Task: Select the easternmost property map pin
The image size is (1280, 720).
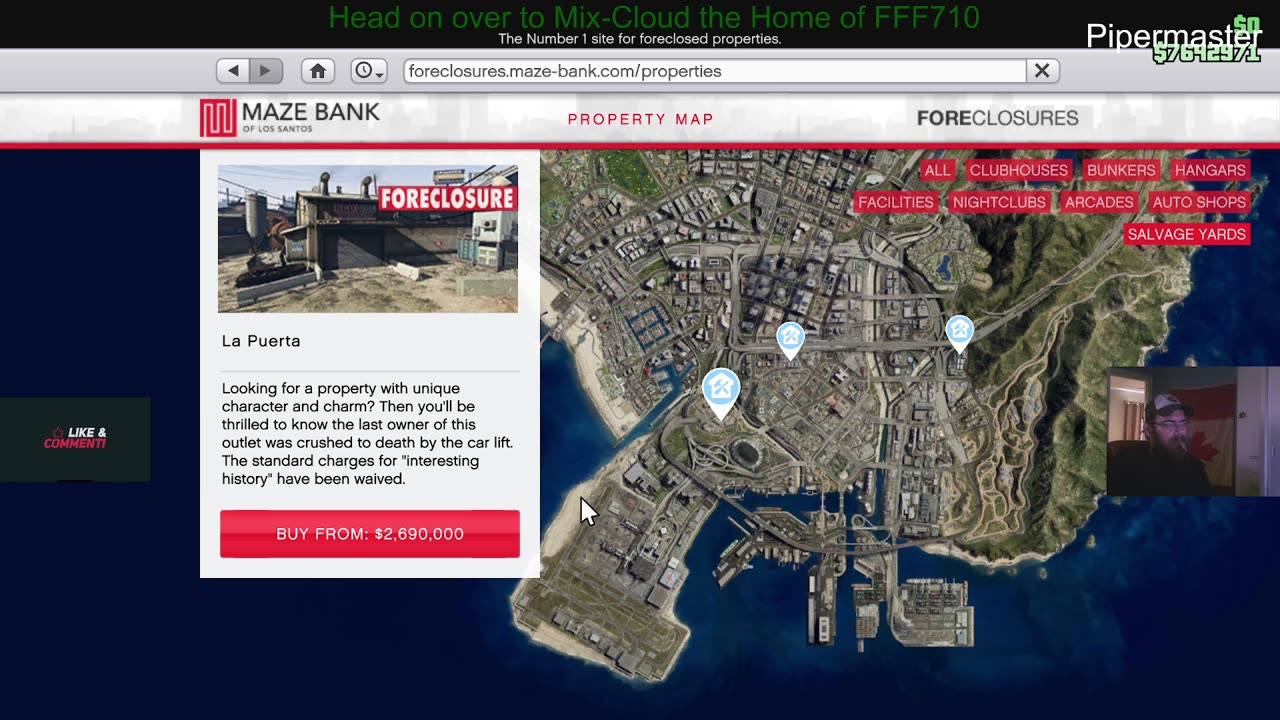Action: click(x=960, y=334)
